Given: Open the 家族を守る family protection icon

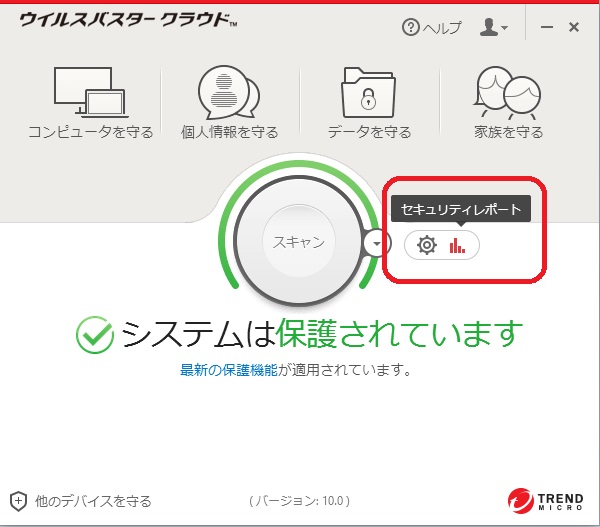Looking at the screenshot, I should click(x=507, y=93).
